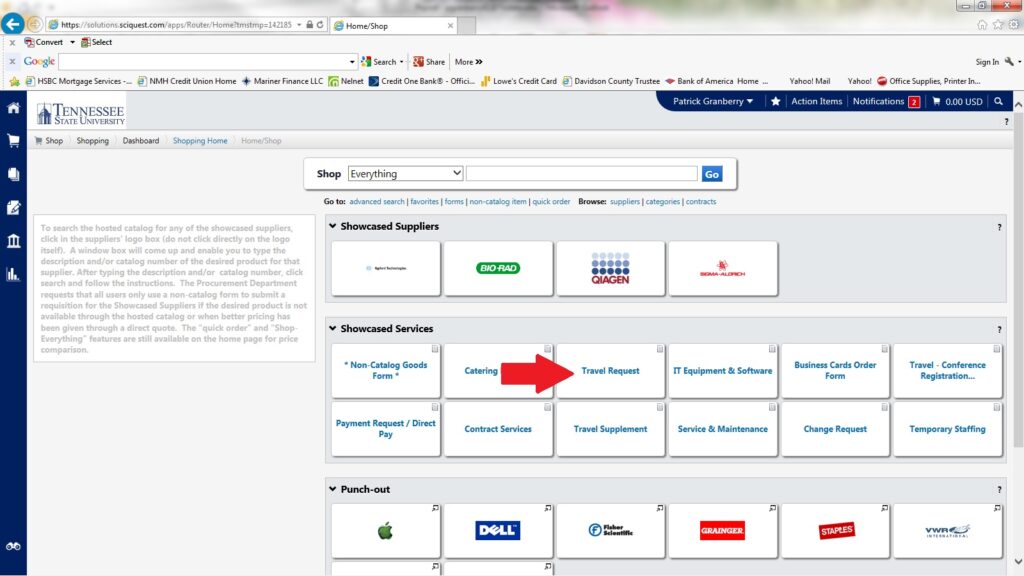Open the Shop Everything category dropdown
Image resolution: width=1024 pixels, height=576 pixels.
[405, 174]
